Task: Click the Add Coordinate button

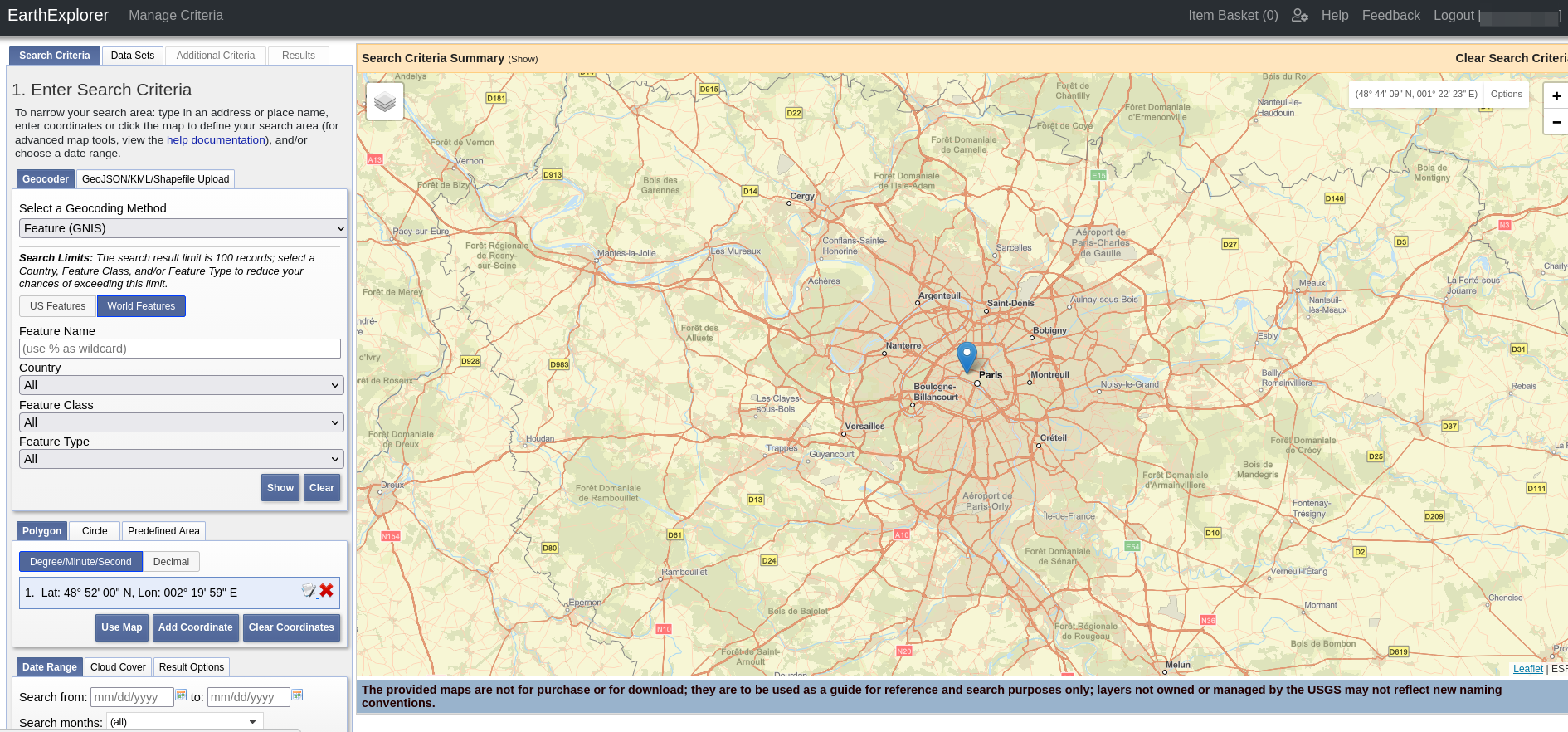Action: (x=196, y=627)
